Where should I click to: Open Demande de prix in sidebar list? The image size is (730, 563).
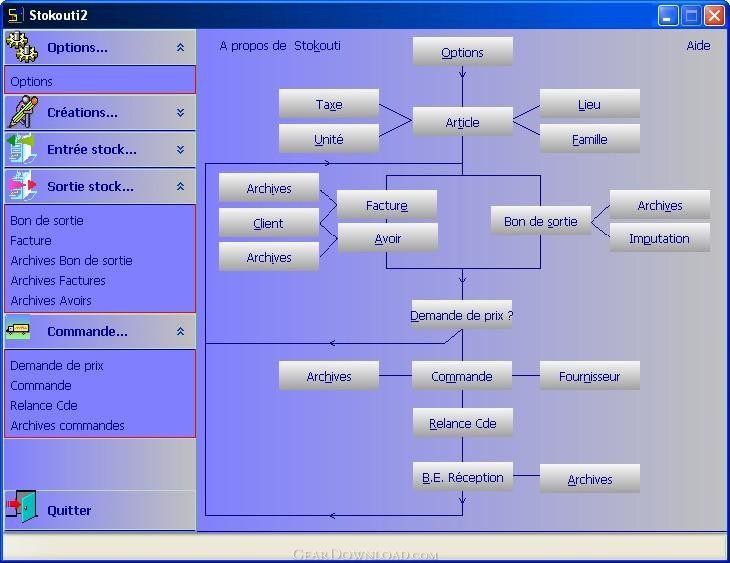click(x=56, y=365)
